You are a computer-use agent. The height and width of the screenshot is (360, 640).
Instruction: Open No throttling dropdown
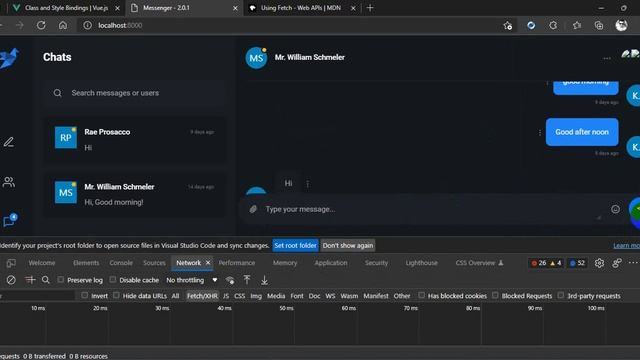click(x=191, y=280)
